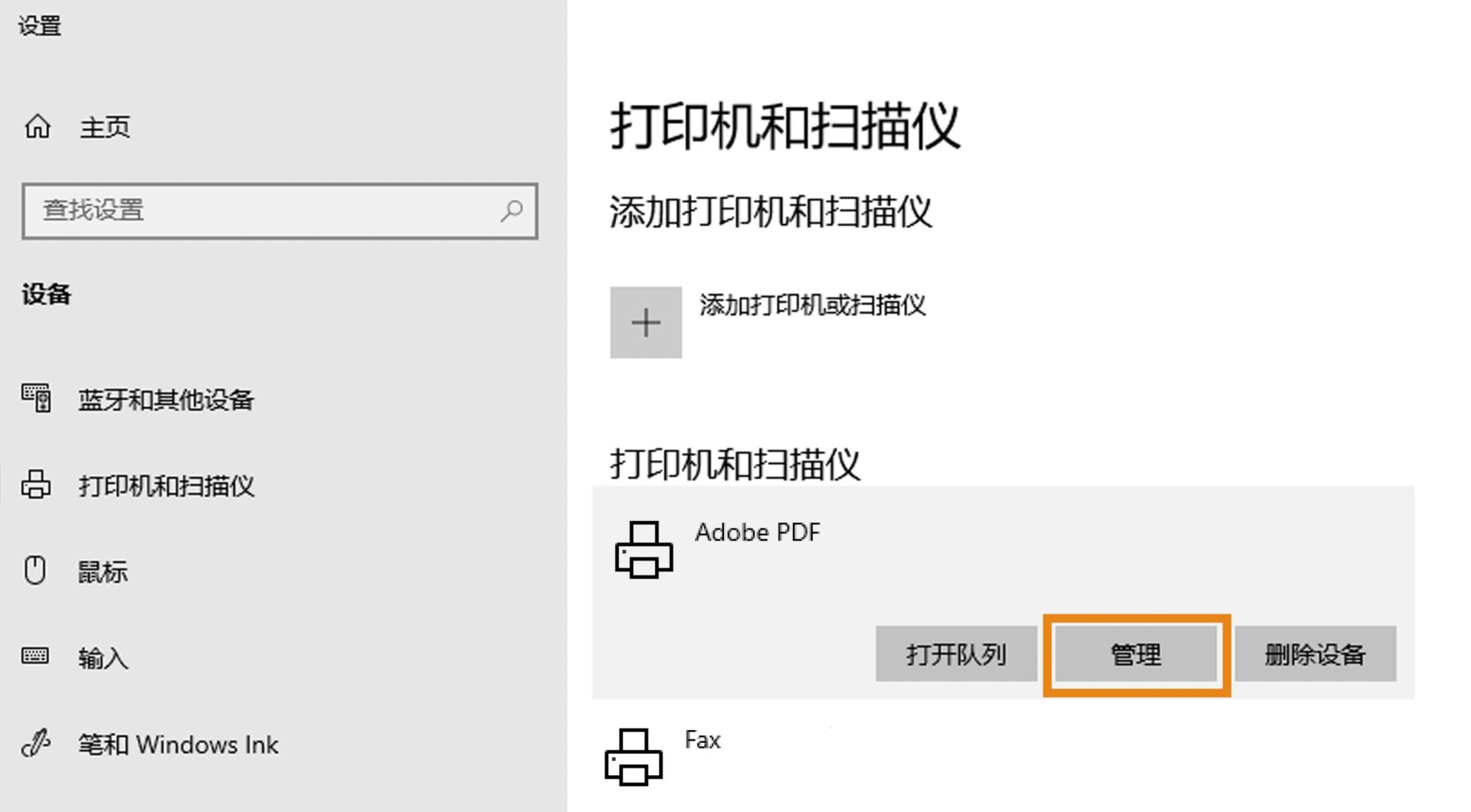Click the plus icon to add a printer

(645, 322)
